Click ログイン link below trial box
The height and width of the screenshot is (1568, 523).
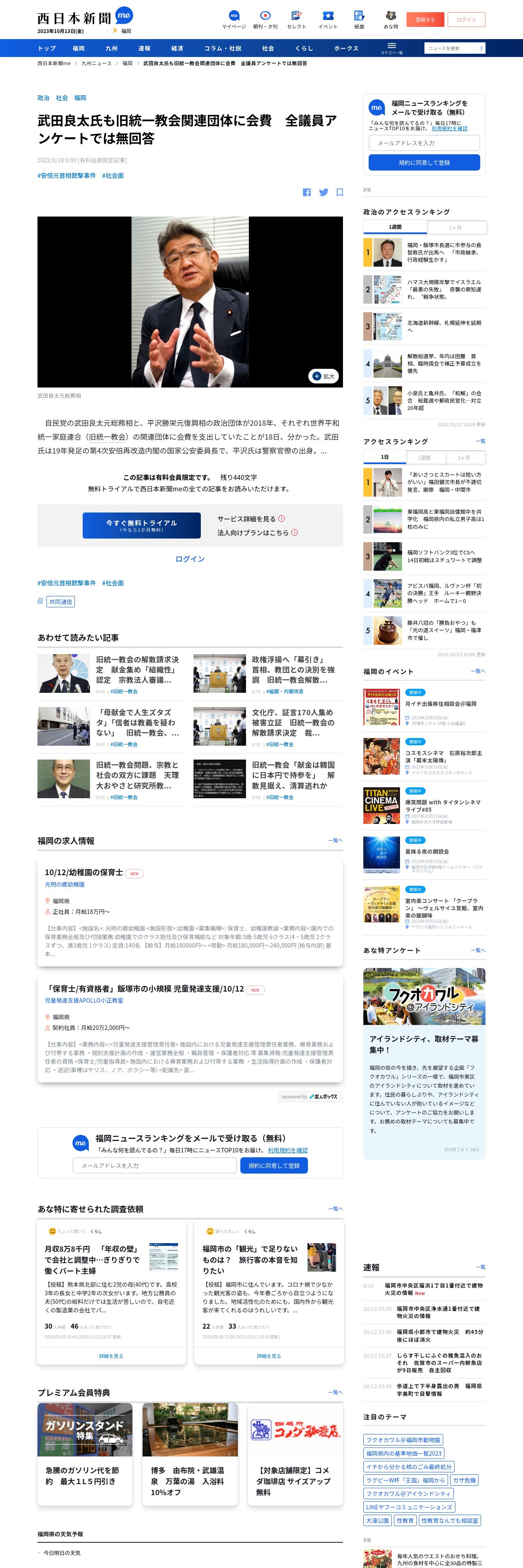[190, 559]
